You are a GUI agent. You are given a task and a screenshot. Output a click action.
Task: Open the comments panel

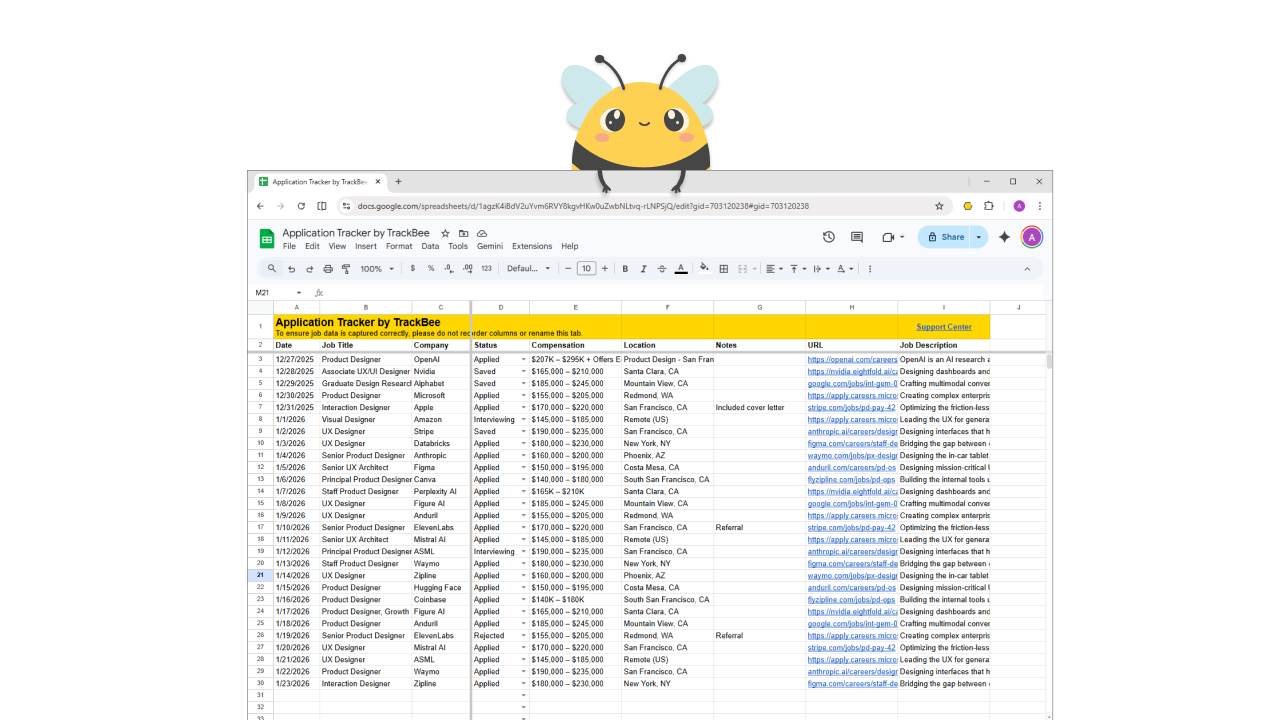856,237
